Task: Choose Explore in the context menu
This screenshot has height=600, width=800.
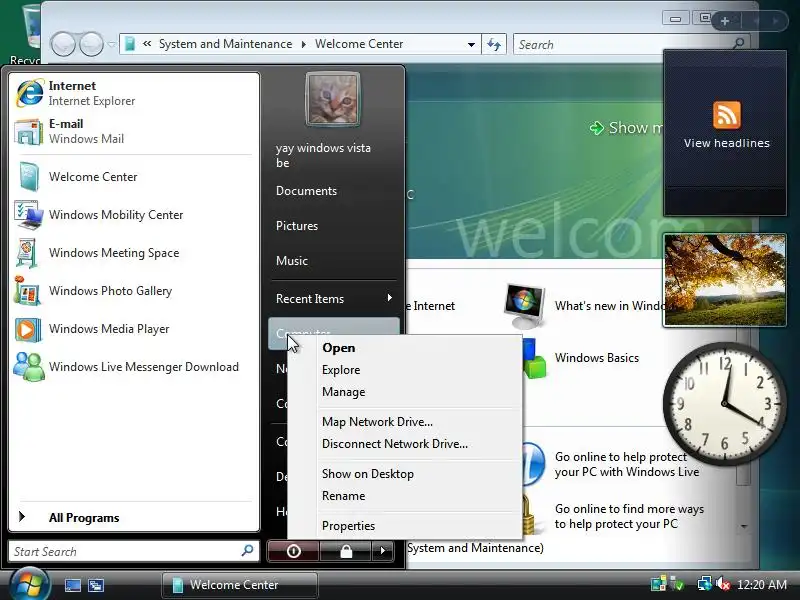Action: click(341, 370)
